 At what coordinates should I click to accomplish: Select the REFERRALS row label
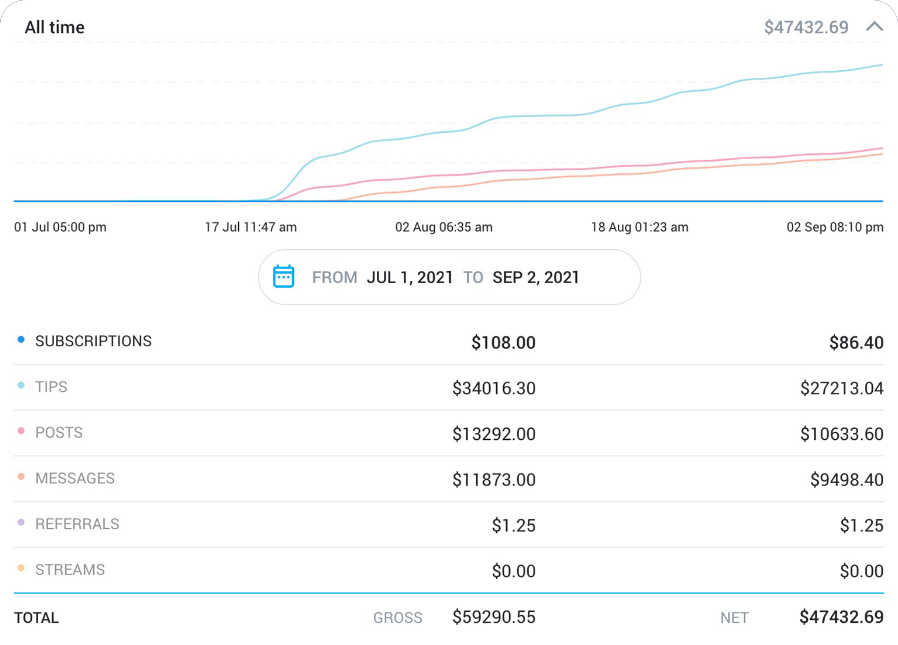tap(77, 524)
